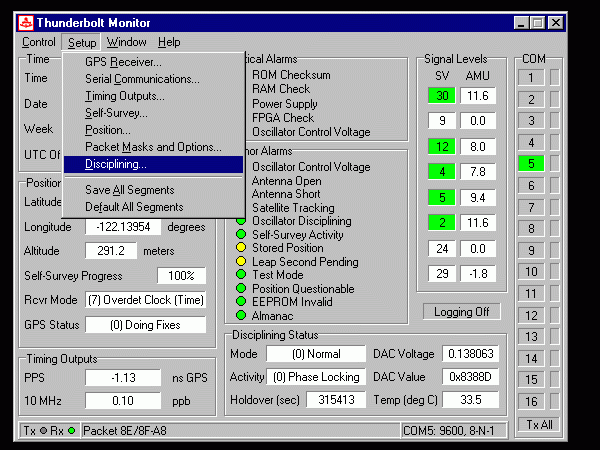Screen dimensions: 600x450
Task: Open the Help menu
Action: (x=169, y=42)
